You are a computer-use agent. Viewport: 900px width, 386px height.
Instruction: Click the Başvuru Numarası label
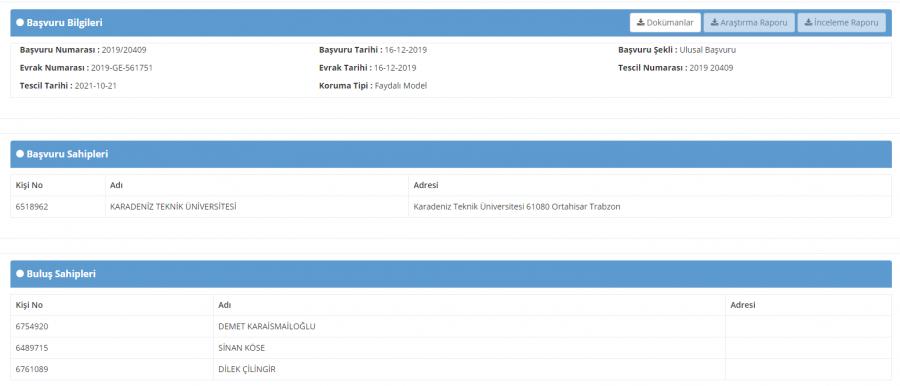pos(60,50)
